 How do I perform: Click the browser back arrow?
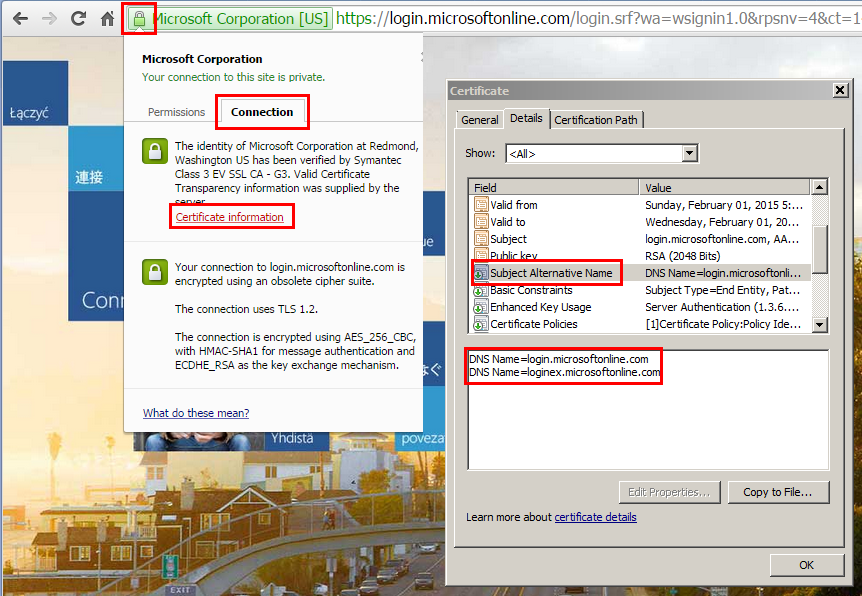pos(20,19)
